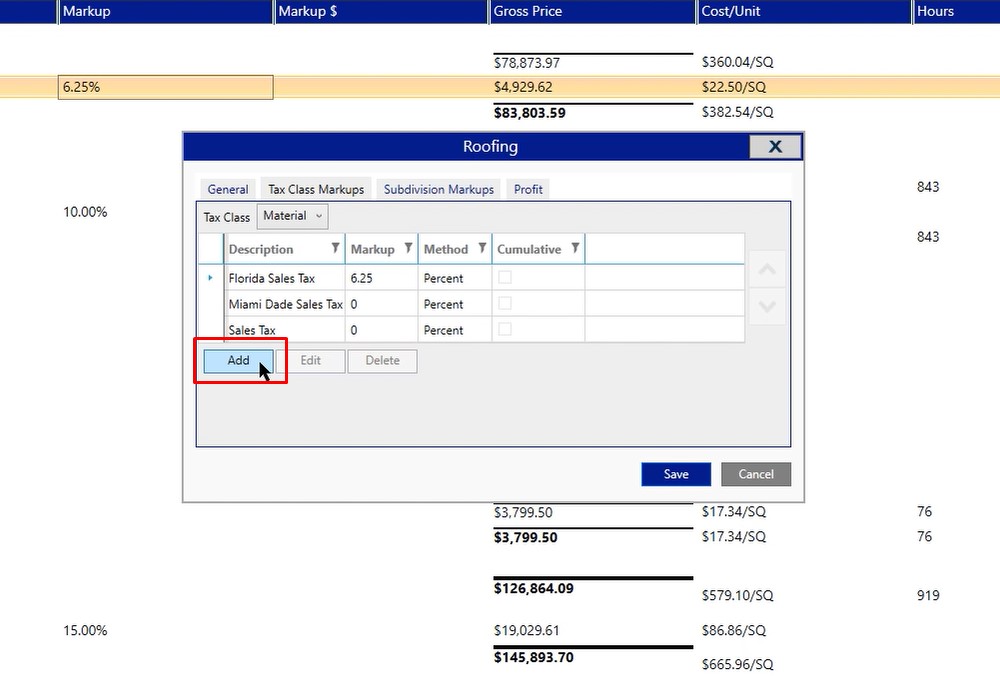Click the 6.25% markup input field

pos(166,87)
